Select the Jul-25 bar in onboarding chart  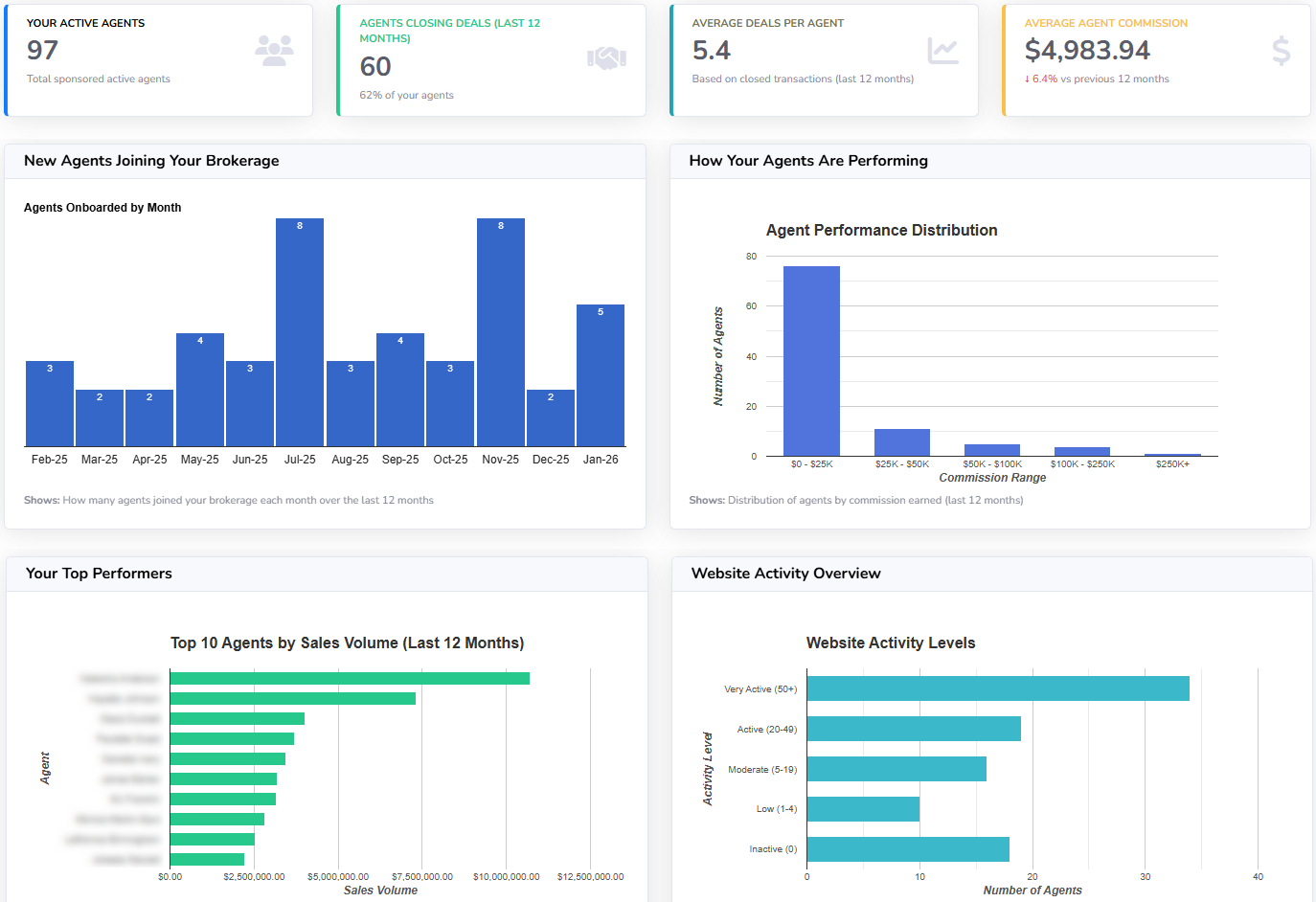coord(300,335)
